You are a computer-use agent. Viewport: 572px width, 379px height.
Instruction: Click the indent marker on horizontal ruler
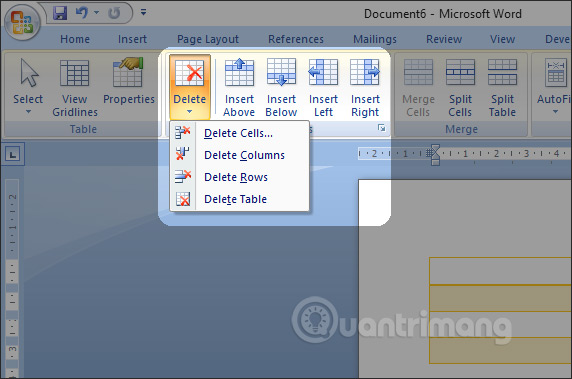[434, 155]
